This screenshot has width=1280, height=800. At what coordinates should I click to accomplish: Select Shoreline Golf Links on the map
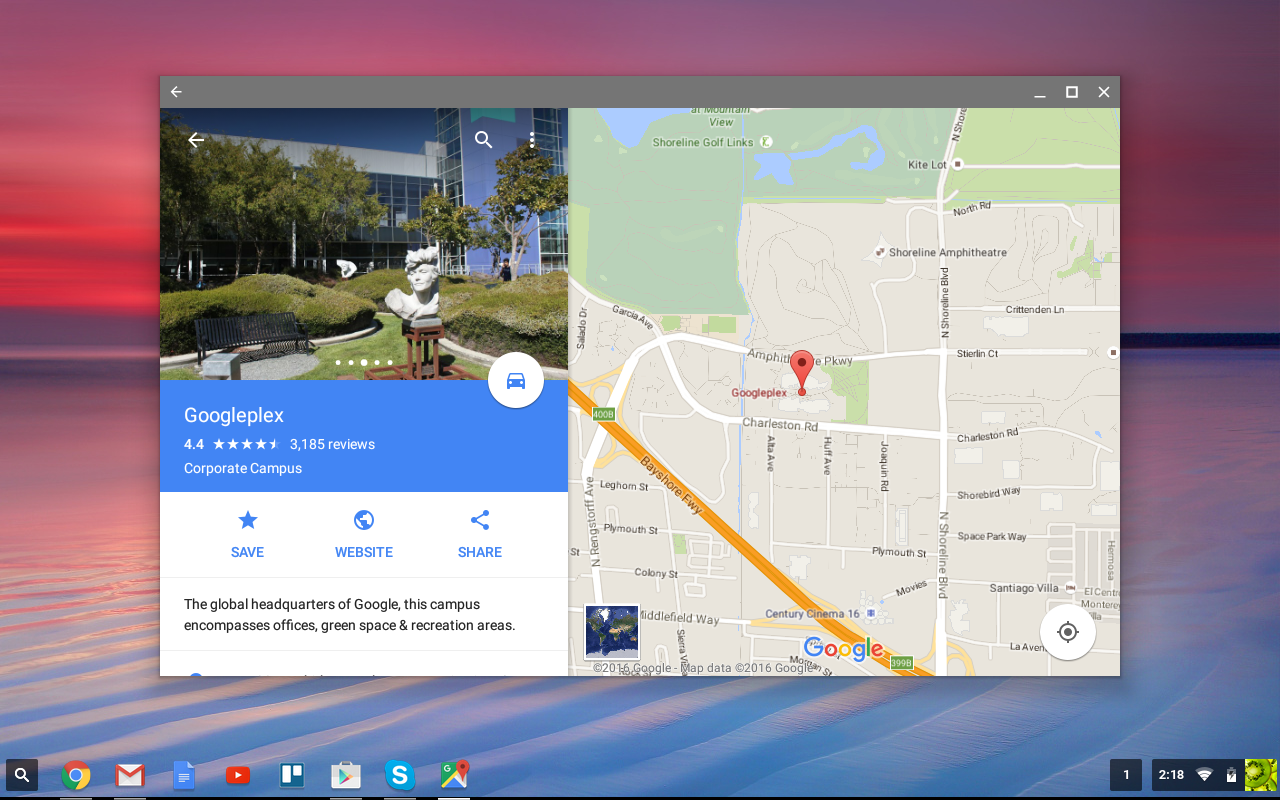pos(703,142)
